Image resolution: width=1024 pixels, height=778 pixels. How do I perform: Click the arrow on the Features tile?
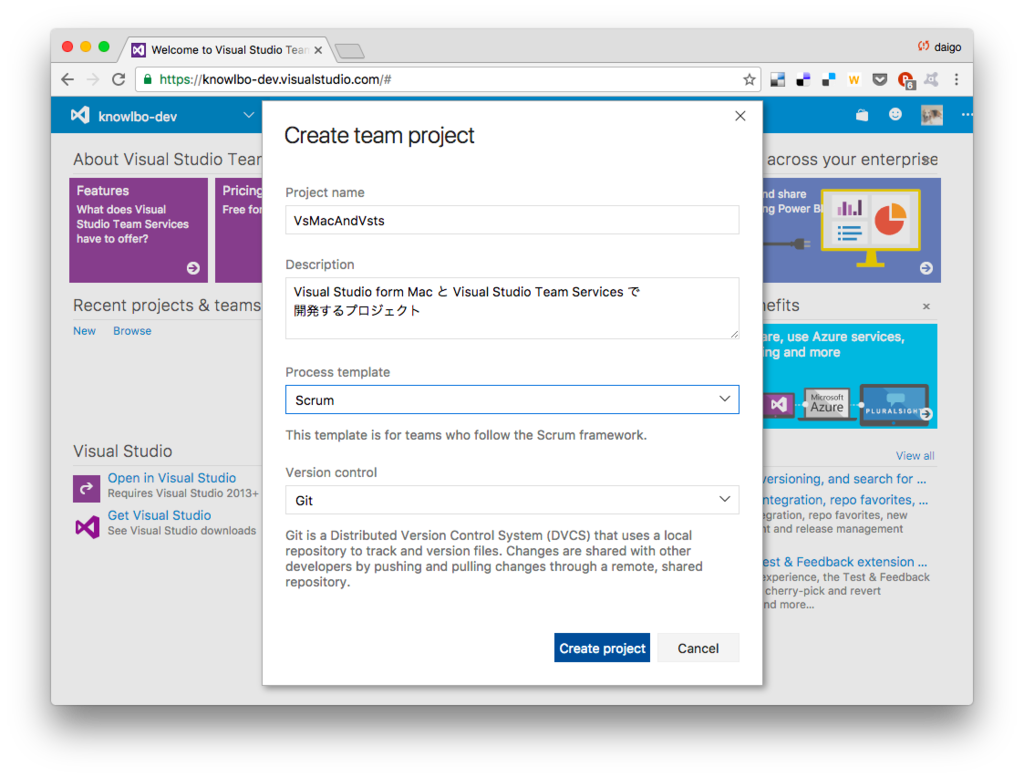coord(193,268)
